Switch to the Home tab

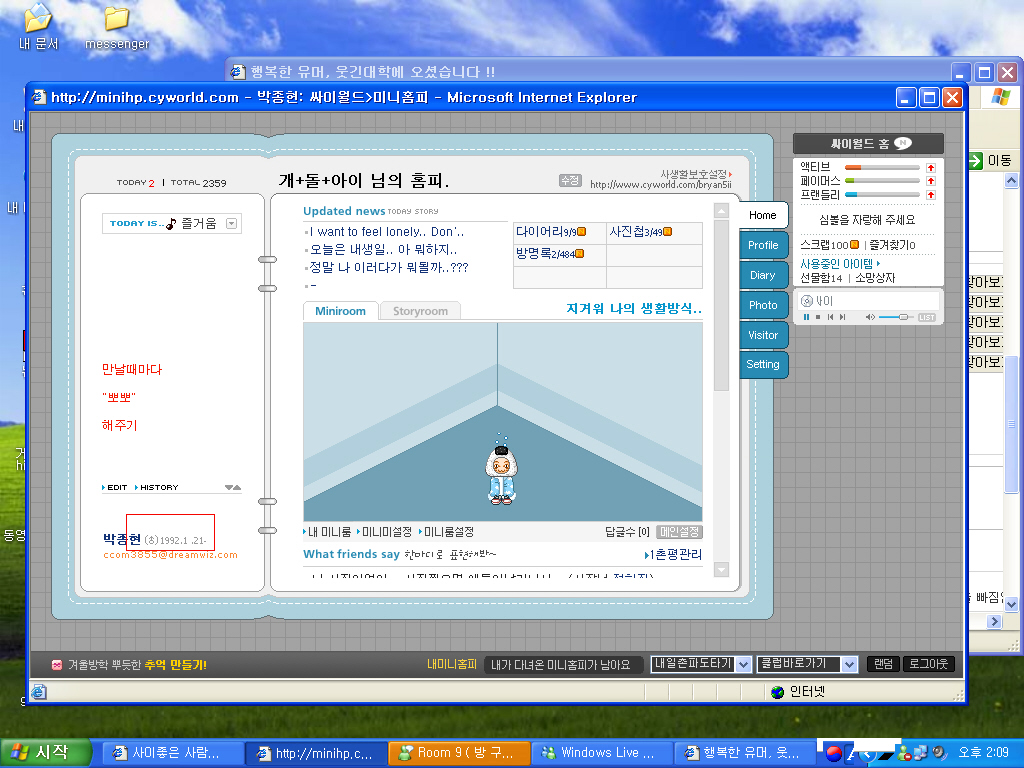coord(763,216)
